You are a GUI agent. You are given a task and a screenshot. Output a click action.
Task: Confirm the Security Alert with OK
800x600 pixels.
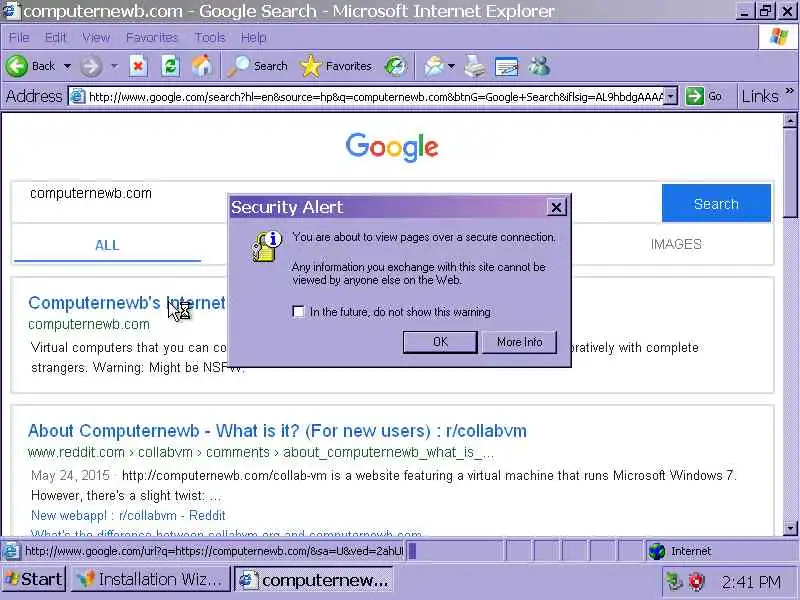click(440, 342)
